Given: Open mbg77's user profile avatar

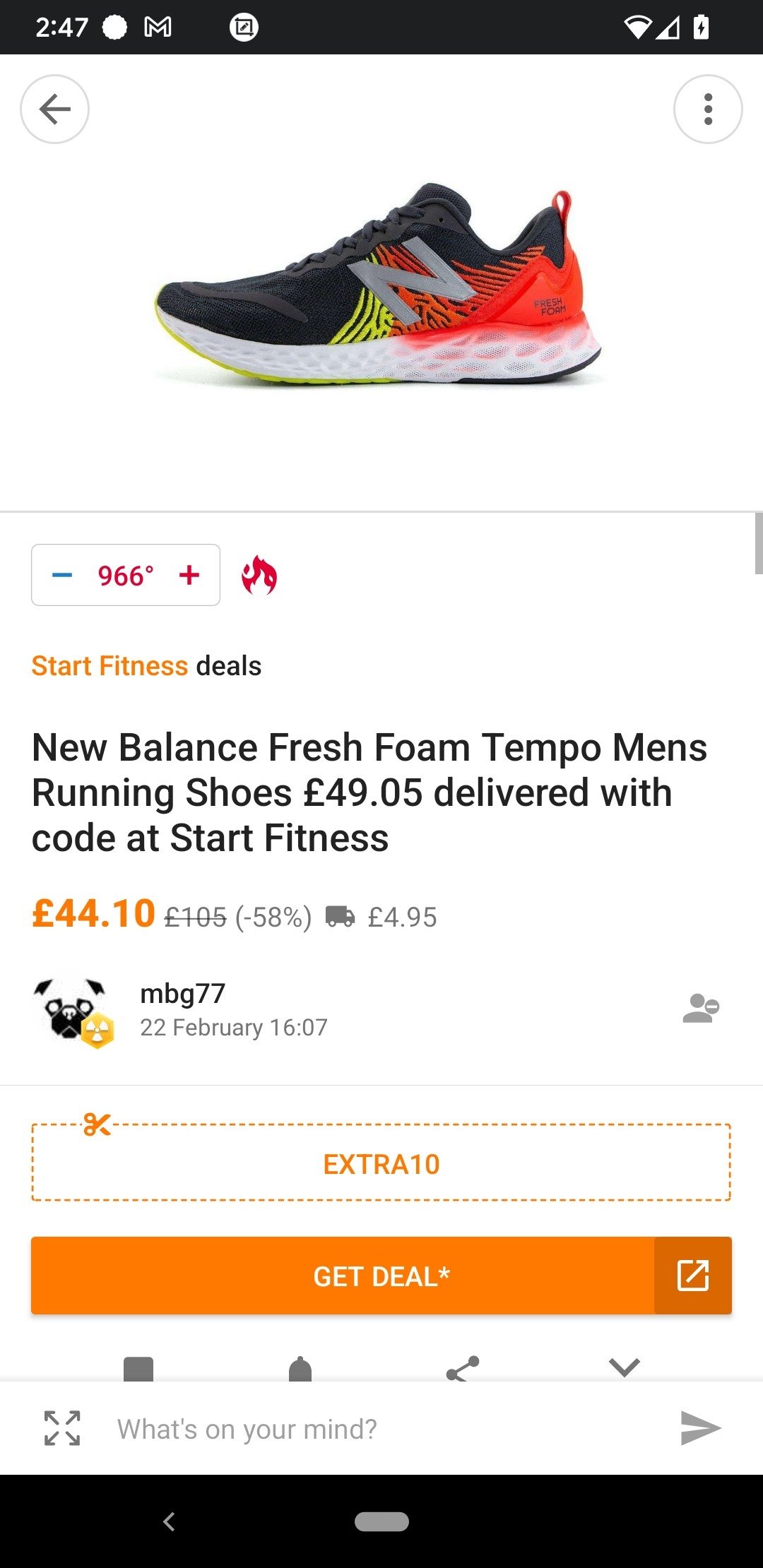Looking at the screenshot, I should click(71, 1010).
